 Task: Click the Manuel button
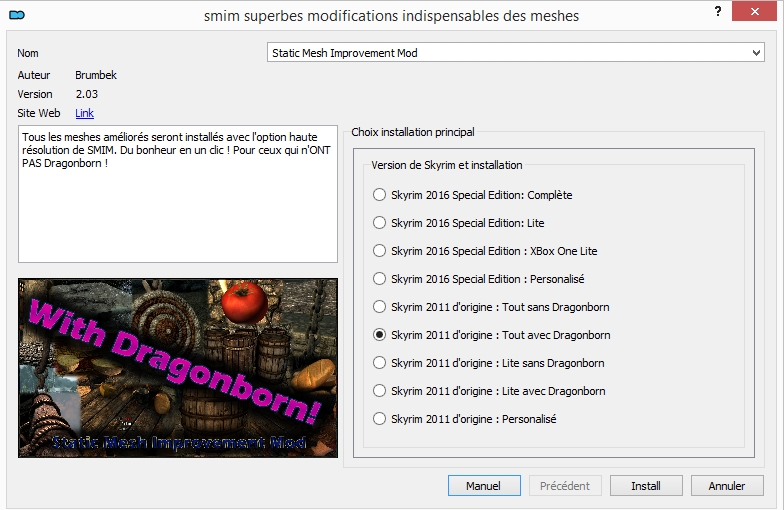pyautogui.click(x=484, y=486)
